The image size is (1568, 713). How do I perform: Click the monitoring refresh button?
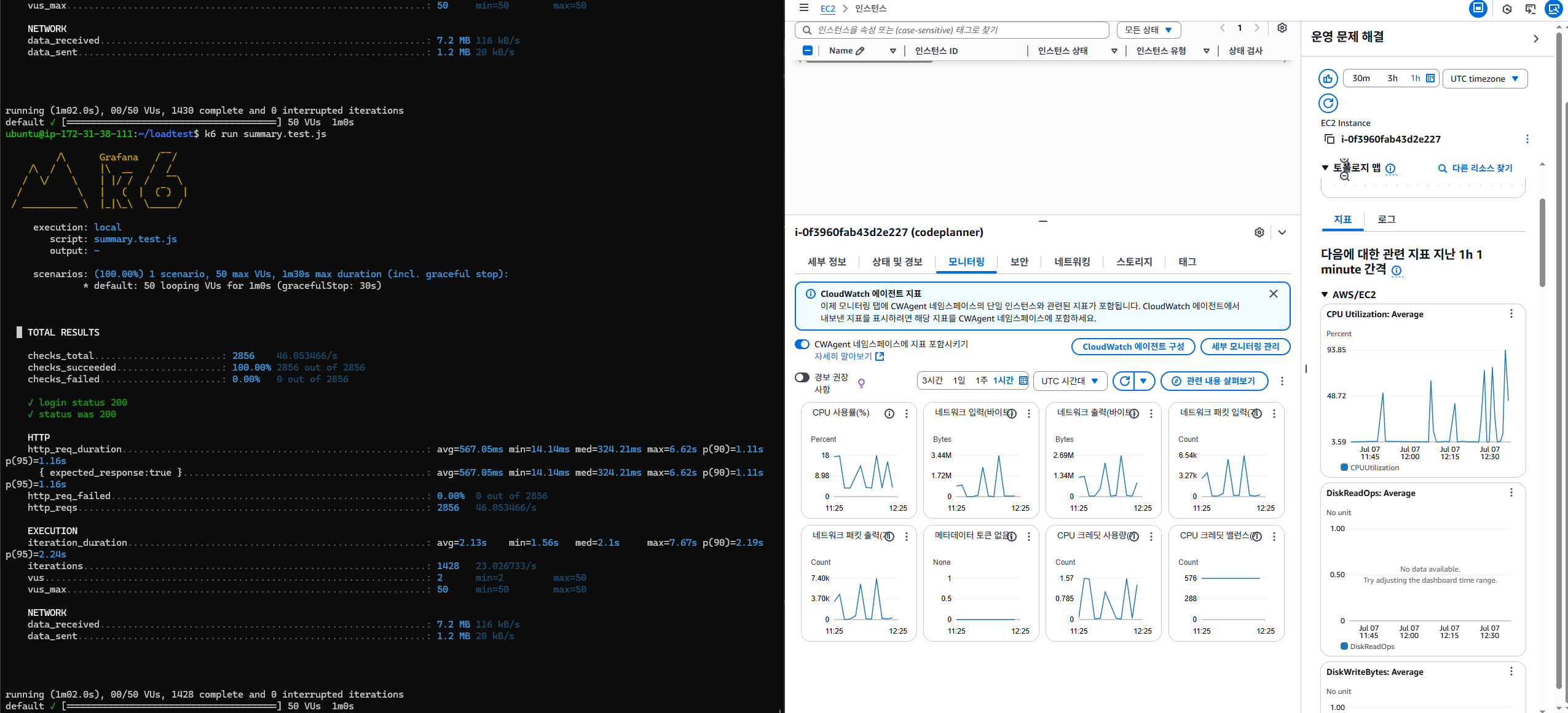[1124, 381]
